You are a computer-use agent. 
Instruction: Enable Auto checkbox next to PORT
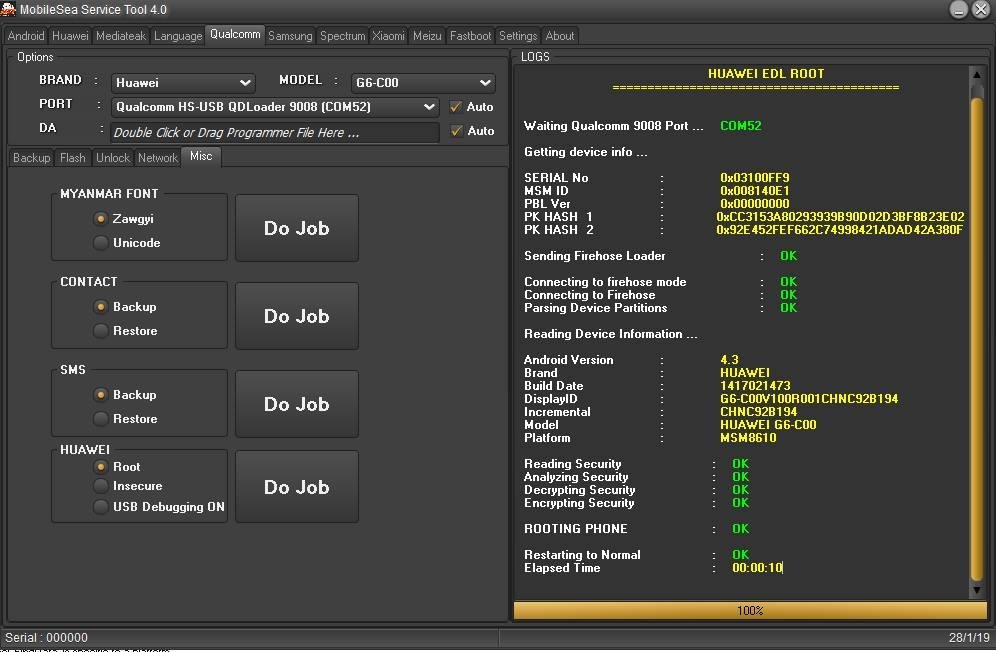point(456,107)
